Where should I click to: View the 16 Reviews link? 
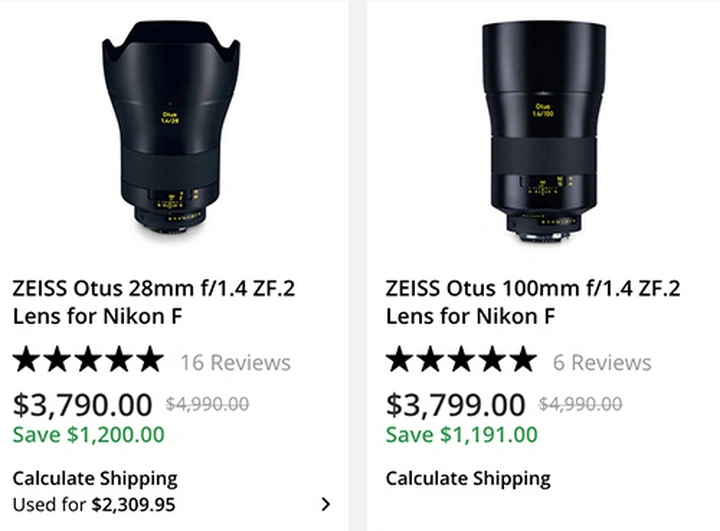235,362
